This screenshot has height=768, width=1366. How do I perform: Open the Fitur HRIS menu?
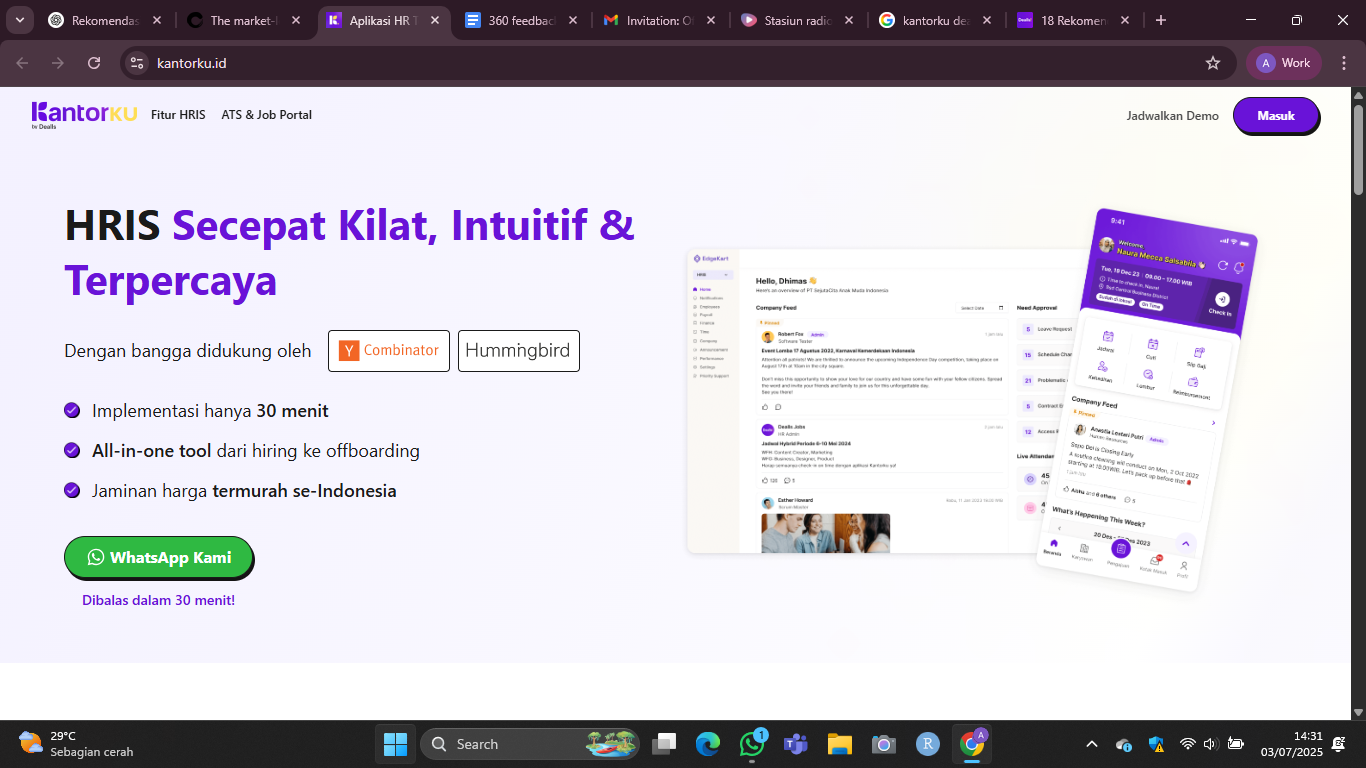pyautogui.click(x=178, y=115)
